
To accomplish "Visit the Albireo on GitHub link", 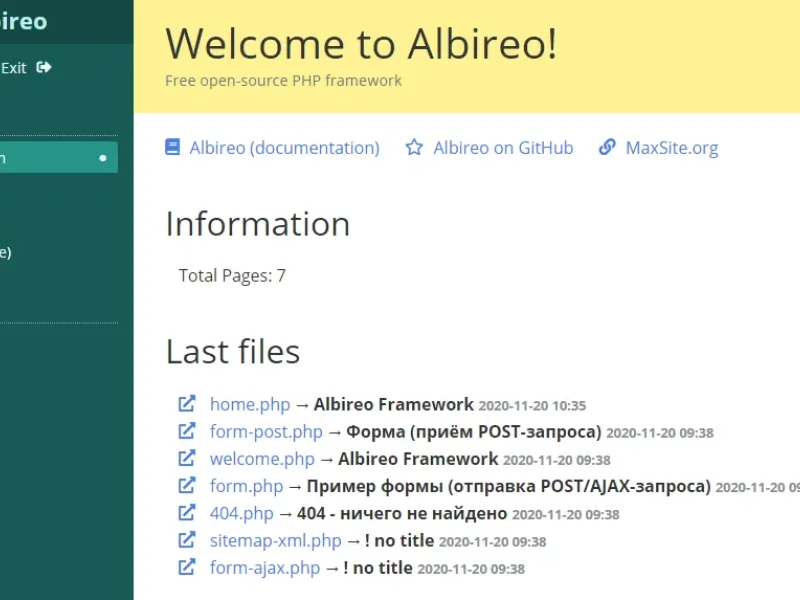I will tap(502, 147).
